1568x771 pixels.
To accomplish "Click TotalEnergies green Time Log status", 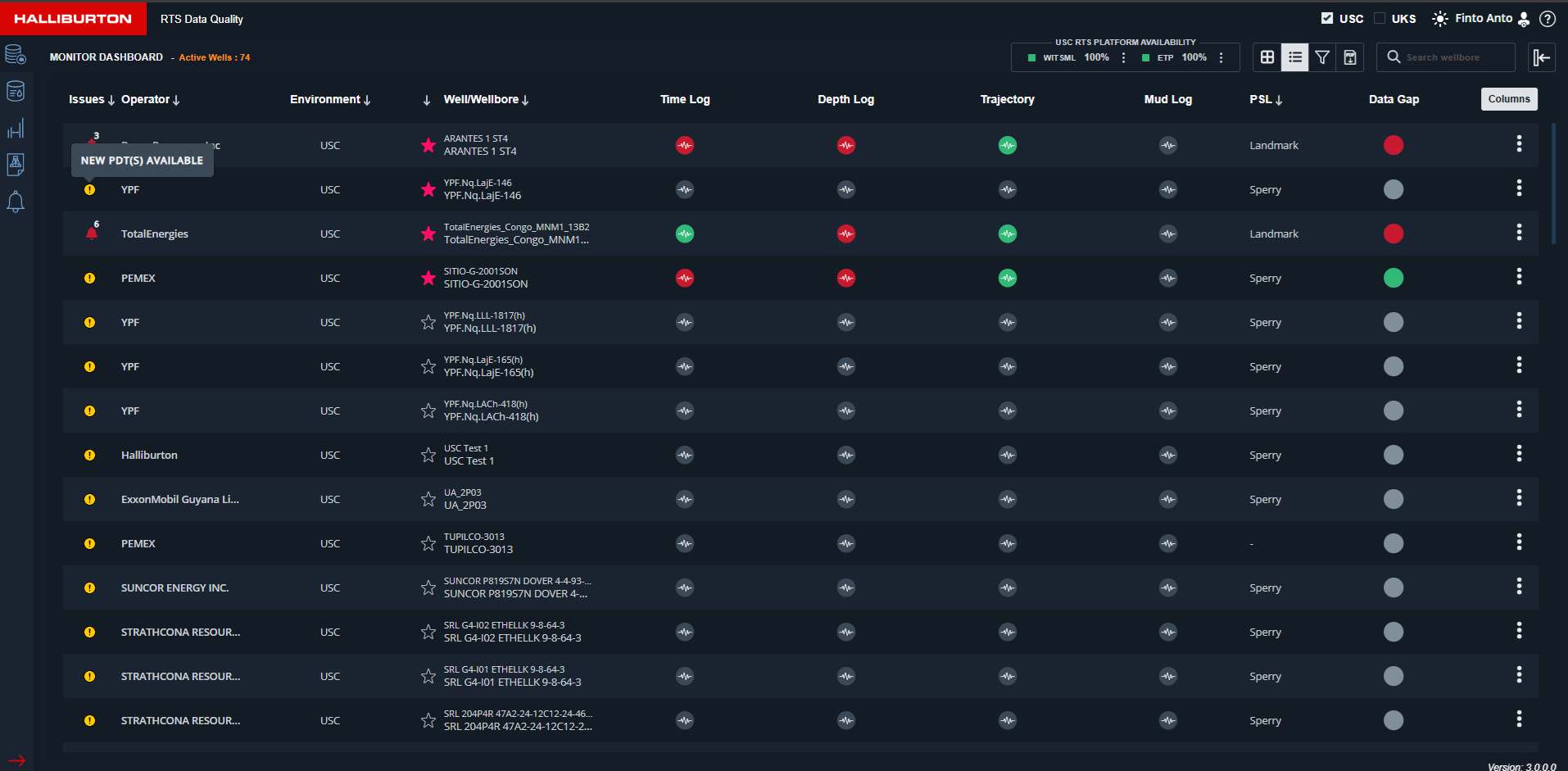I will [x=685, y=234].
